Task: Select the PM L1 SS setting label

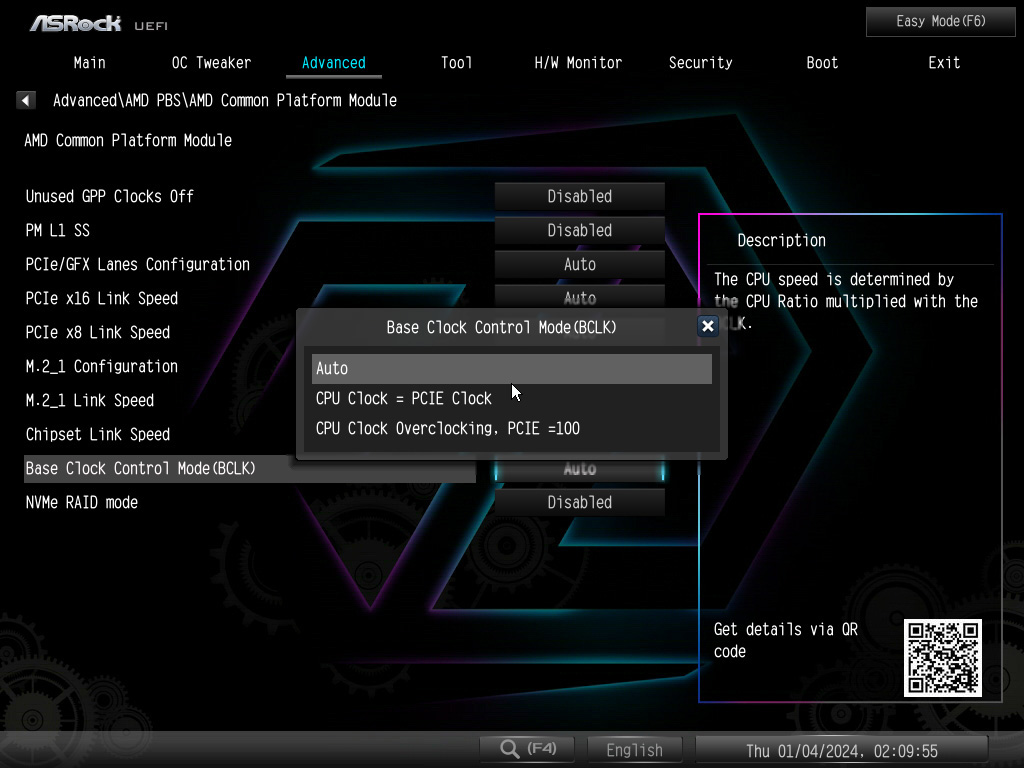Action: (x=57, y=231)
